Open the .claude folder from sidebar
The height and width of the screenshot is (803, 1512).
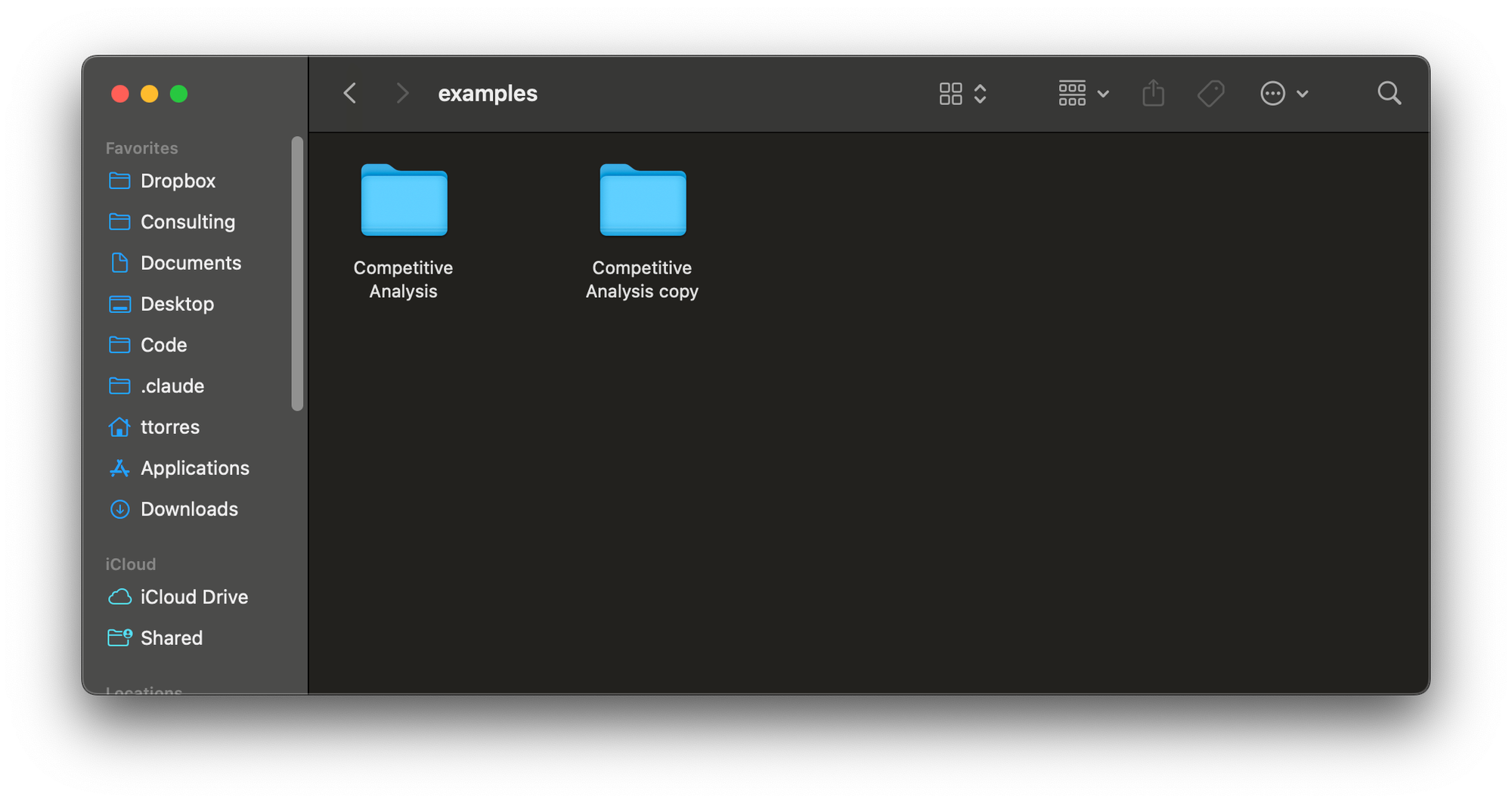pyautogui.click(x=172, y=386)
